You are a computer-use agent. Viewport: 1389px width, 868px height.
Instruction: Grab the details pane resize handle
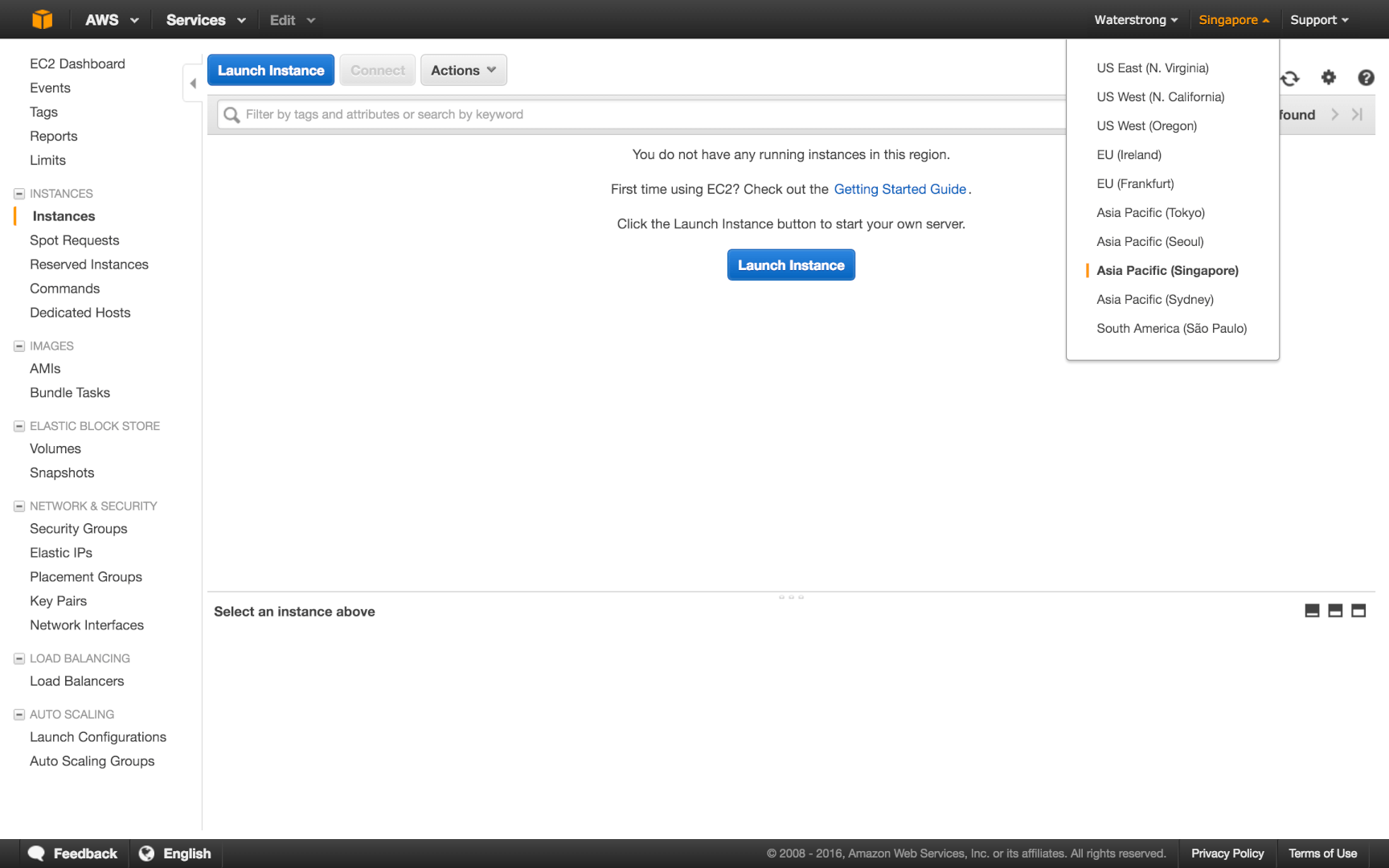[x=791, y=597]
